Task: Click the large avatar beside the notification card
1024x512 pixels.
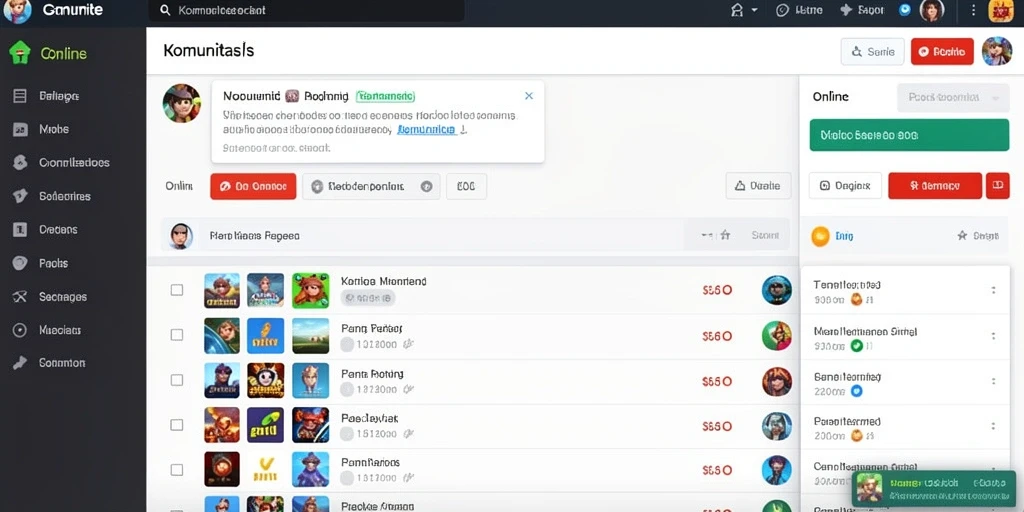Action: coord(182,103)
